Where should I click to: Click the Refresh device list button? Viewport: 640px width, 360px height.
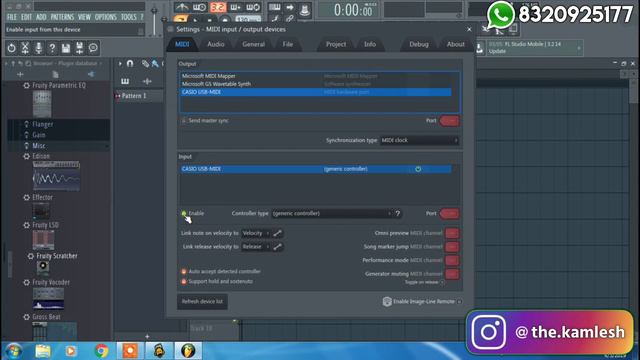tap(202, 302)
